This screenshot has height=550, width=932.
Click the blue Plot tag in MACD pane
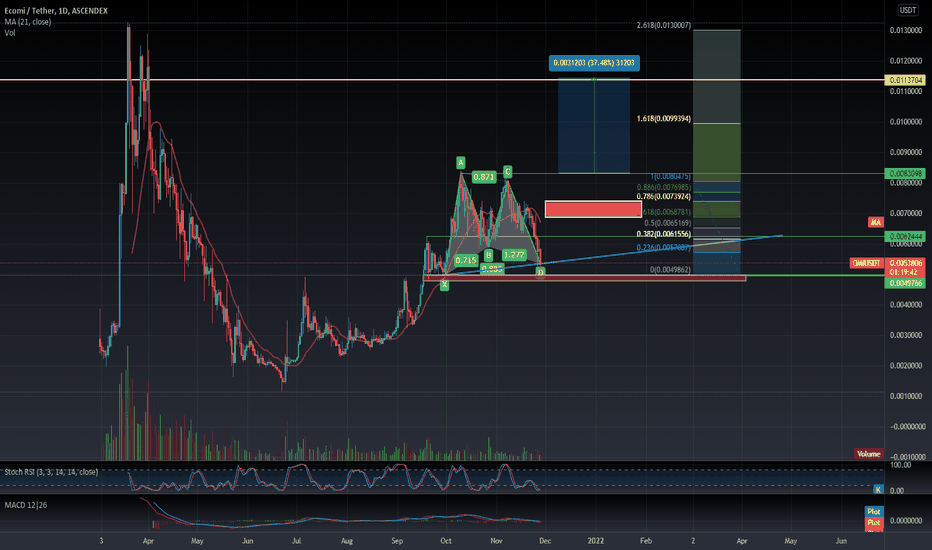[873, 511]
